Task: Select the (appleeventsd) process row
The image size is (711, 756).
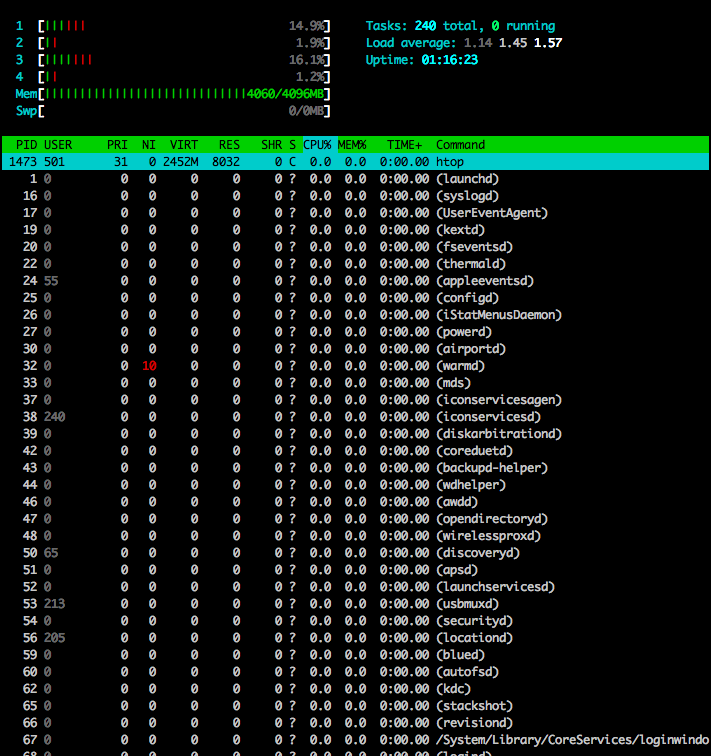Action: pos(355,281)
